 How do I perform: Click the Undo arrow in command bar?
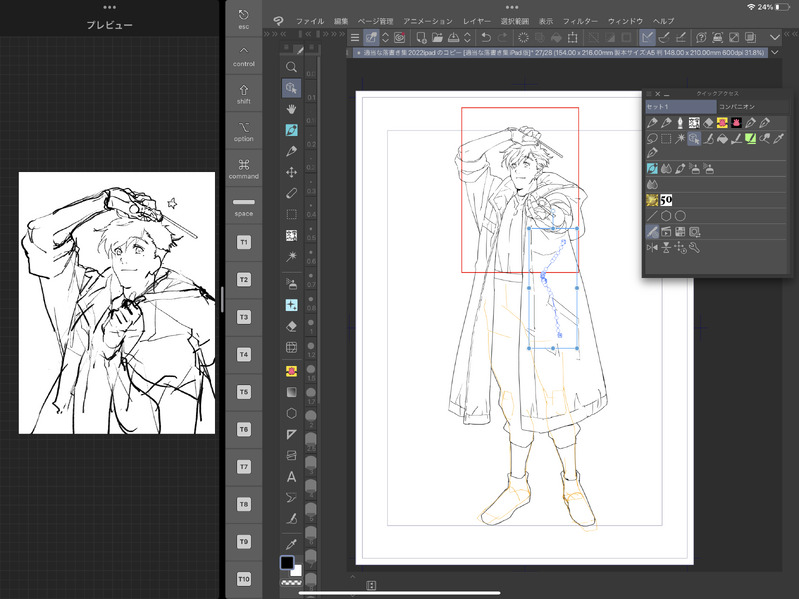coord(486,38)
